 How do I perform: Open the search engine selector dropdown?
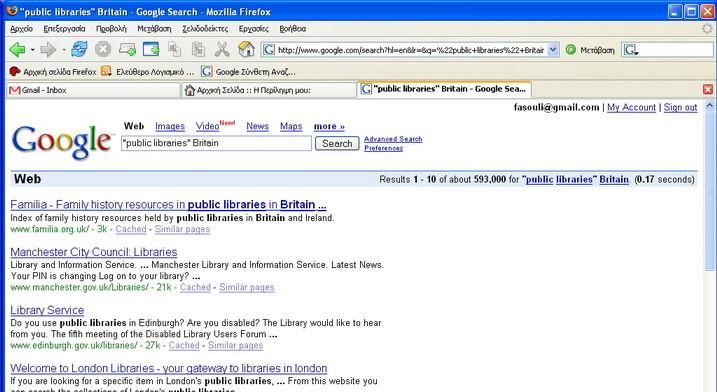point(631,50)
